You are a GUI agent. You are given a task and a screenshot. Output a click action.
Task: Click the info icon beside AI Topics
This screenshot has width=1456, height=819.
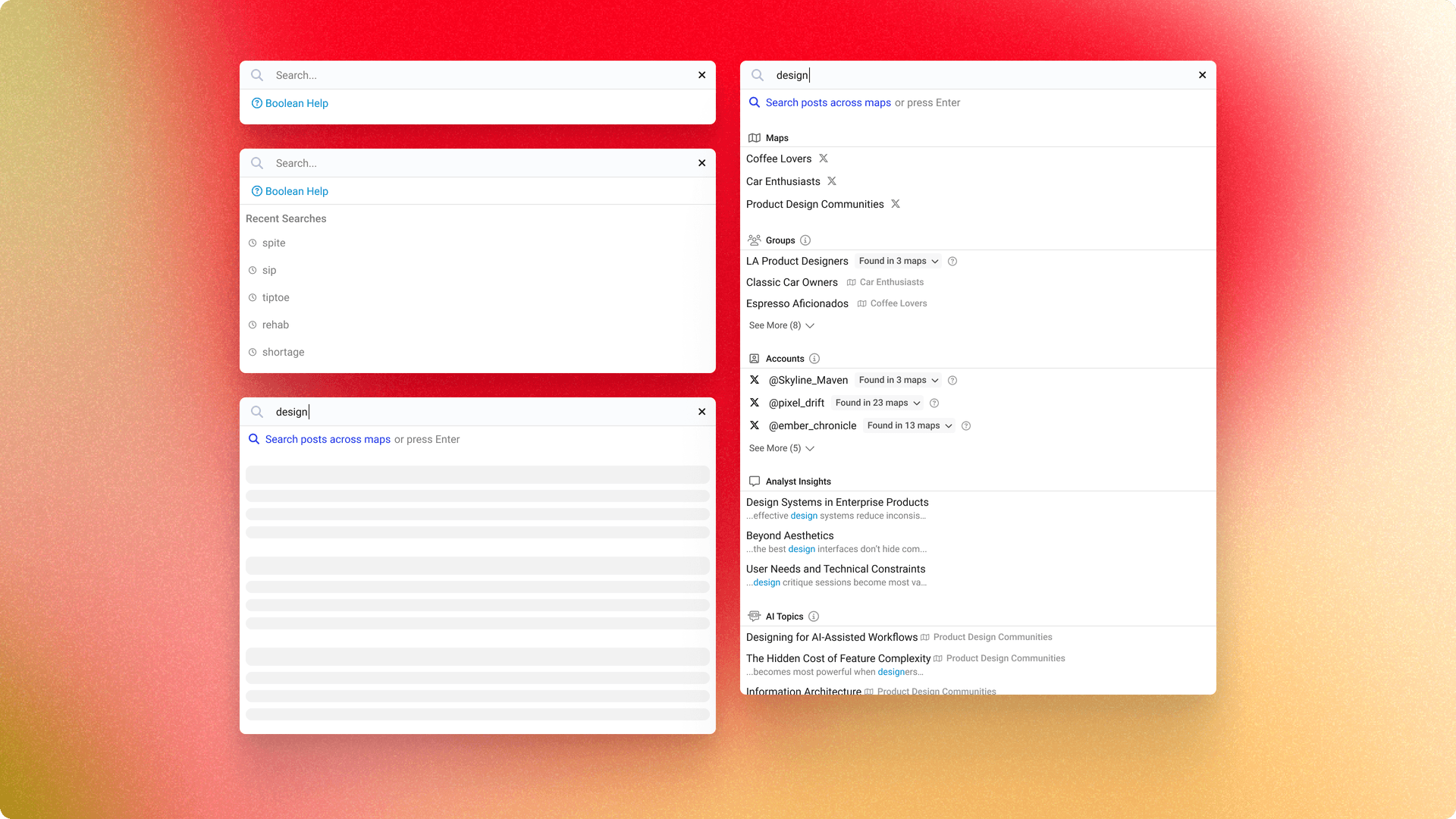point(814,617)
